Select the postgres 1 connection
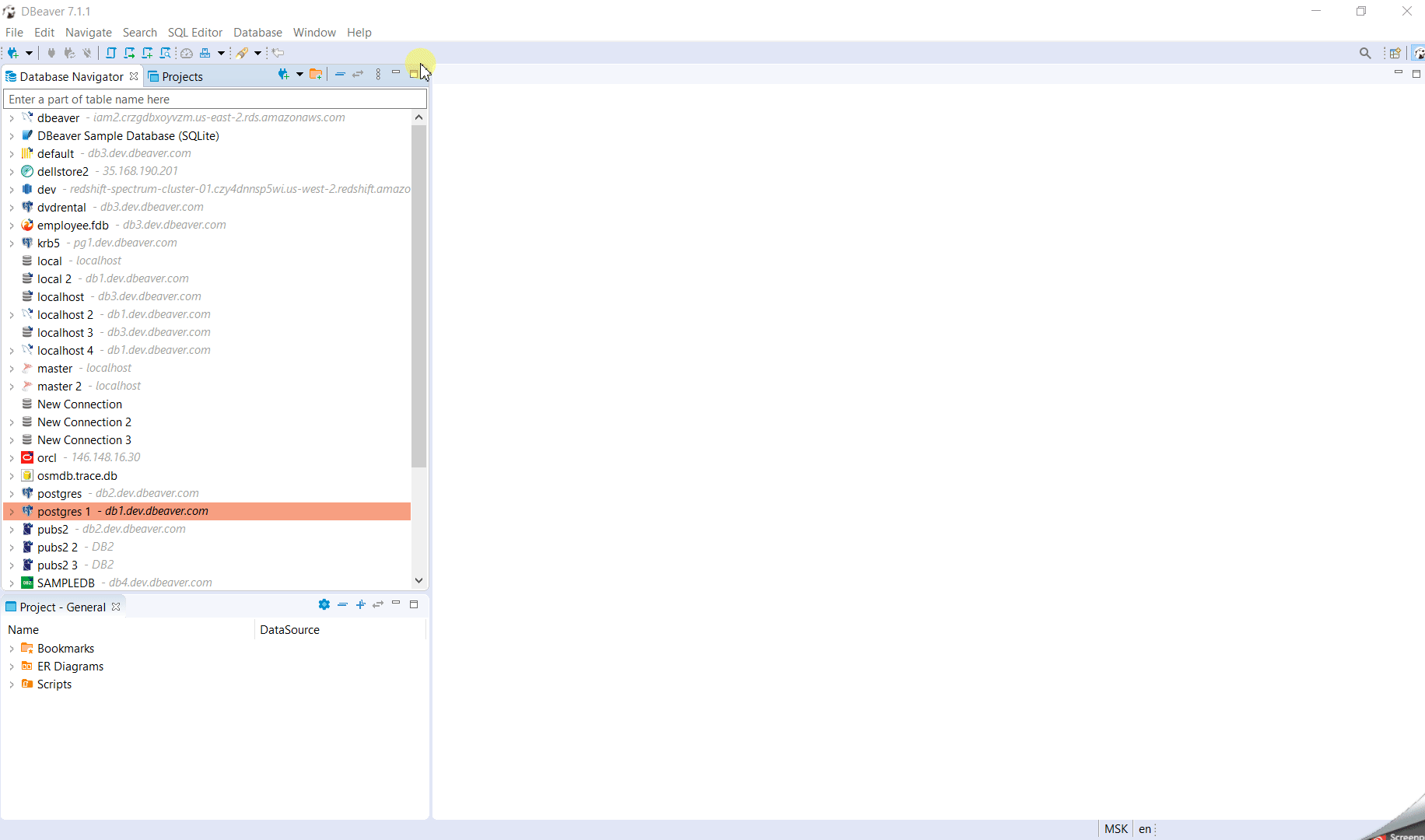Screen dimensions: 1425x840 point(64,511)
